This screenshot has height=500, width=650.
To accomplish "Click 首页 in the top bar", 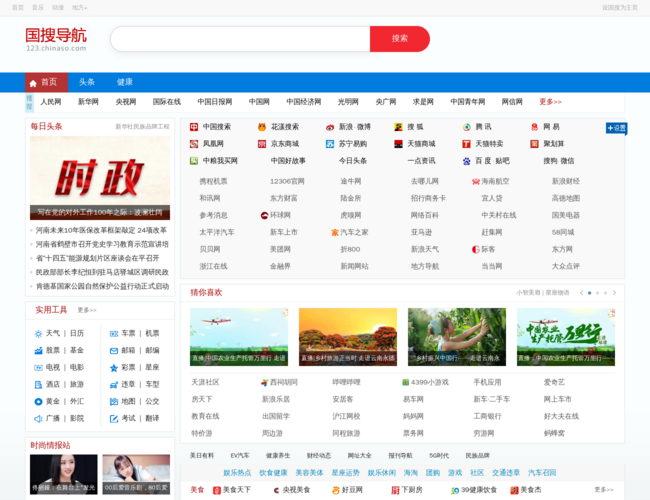I will tap(18, 7).
